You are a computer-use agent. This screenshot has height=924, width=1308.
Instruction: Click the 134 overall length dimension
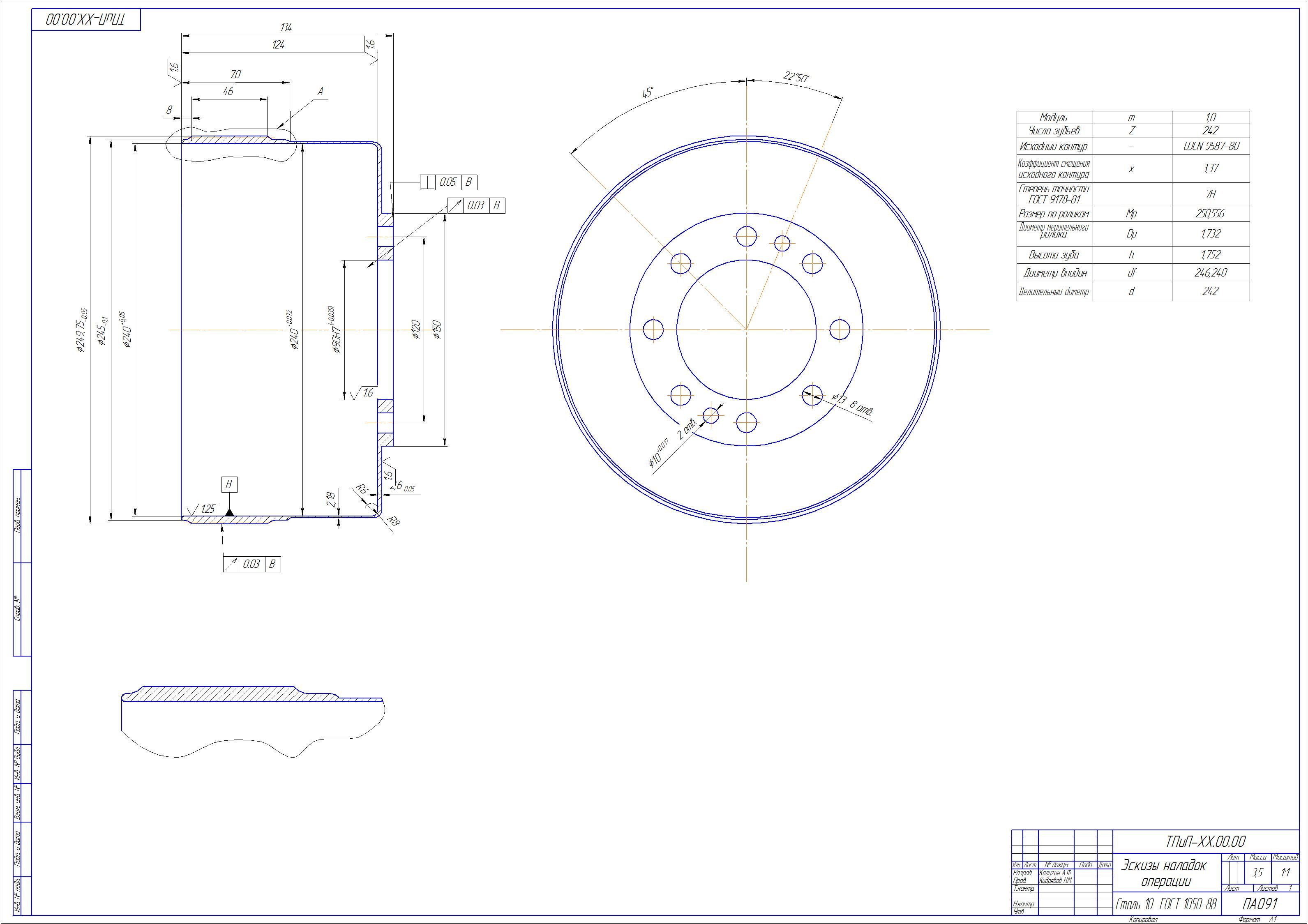(x=286, y=28)
